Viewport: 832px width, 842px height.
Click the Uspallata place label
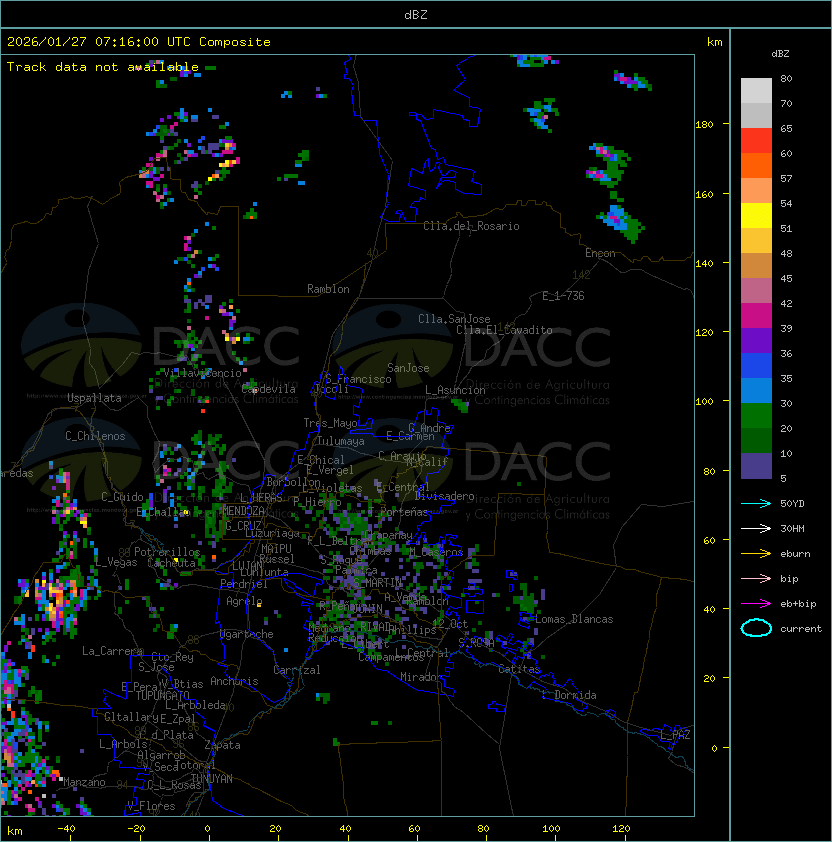(94, 398)
